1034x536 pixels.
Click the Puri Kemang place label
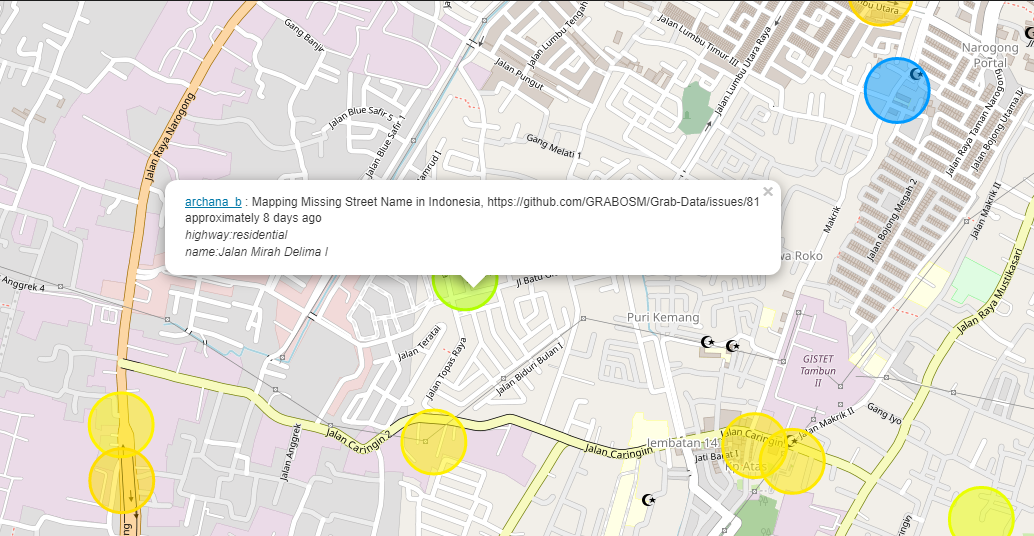[x=663, y=318]
